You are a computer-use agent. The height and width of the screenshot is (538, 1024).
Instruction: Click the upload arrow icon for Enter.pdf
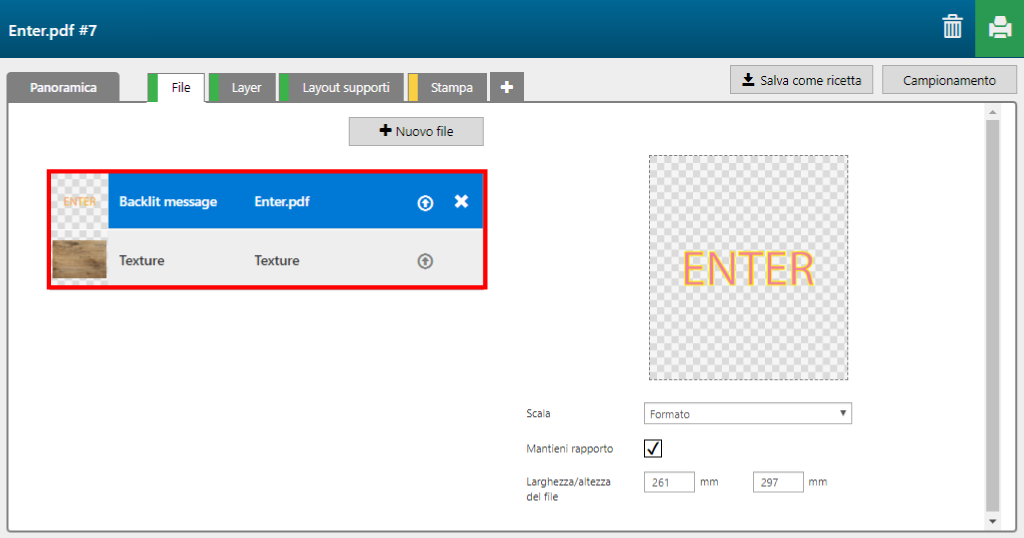point(425,203)
